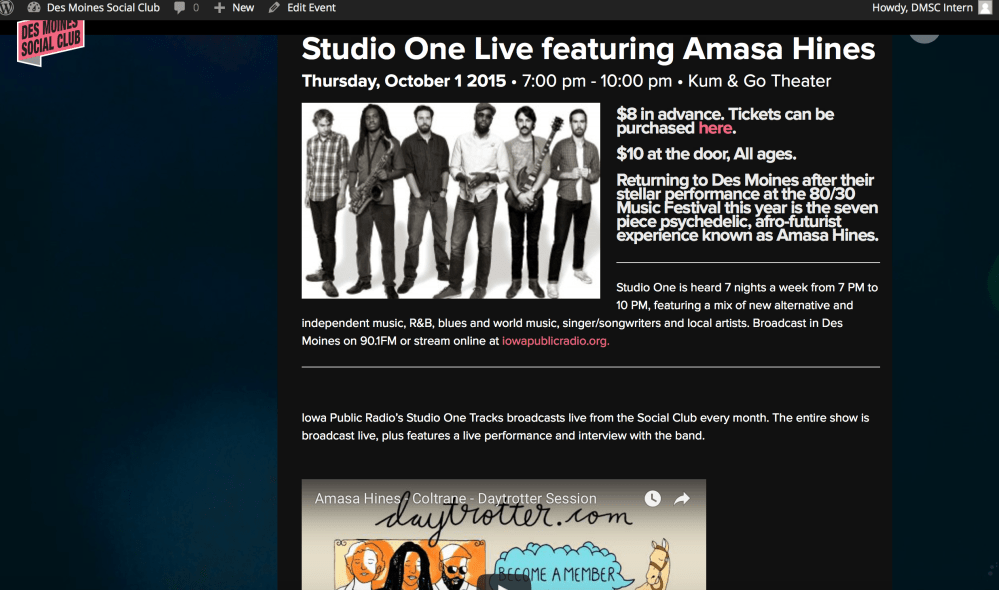Open the Des Moines Social Club menu
This screenshot has height=590, width=999.
click(x=103, y=8)
